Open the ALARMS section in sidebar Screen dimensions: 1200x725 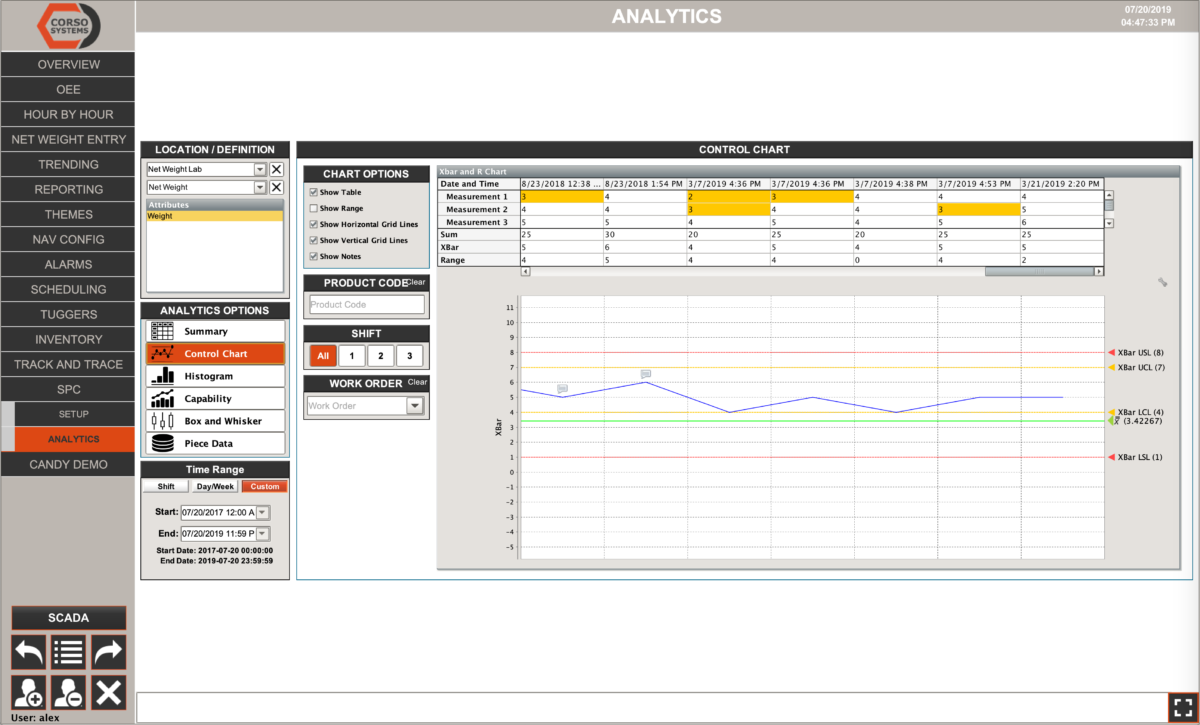[x=67, y=264]
